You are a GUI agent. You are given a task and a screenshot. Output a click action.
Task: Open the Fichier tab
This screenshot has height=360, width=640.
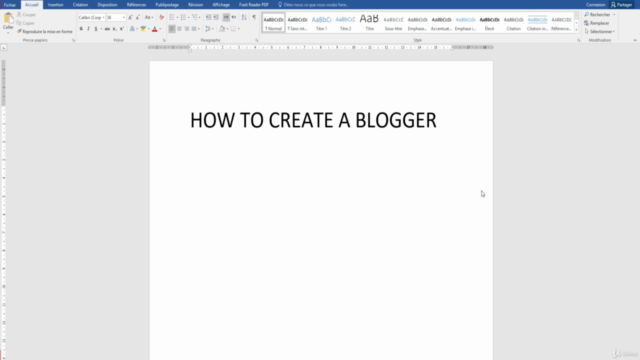point(10,4)
